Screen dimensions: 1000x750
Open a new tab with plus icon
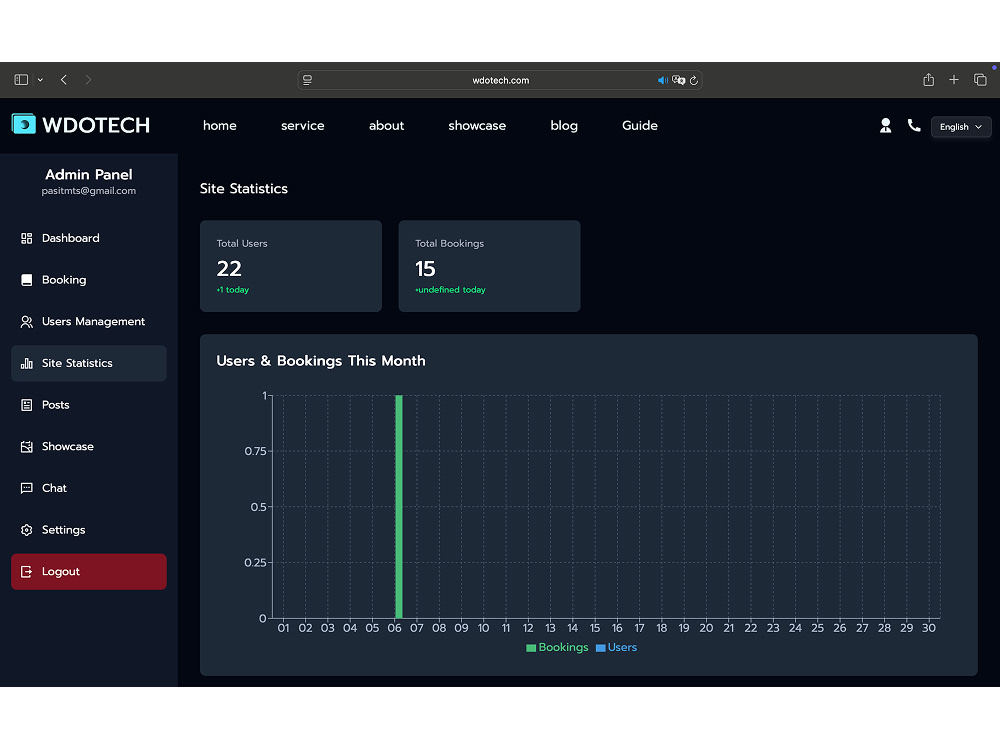pyautogui.click(x=954, y=80)
